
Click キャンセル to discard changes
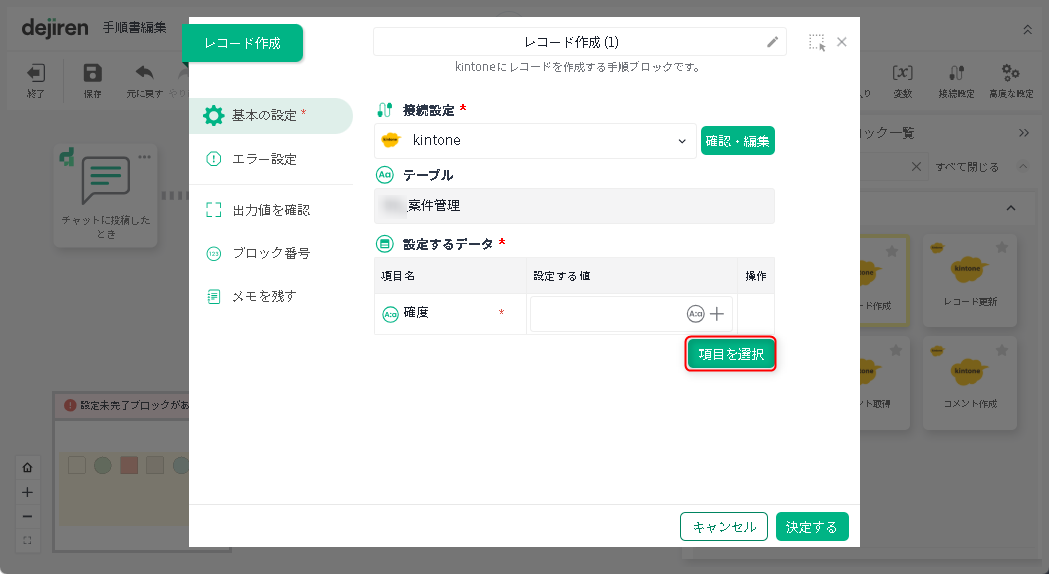pyautogui.click(x=724, y=527)
